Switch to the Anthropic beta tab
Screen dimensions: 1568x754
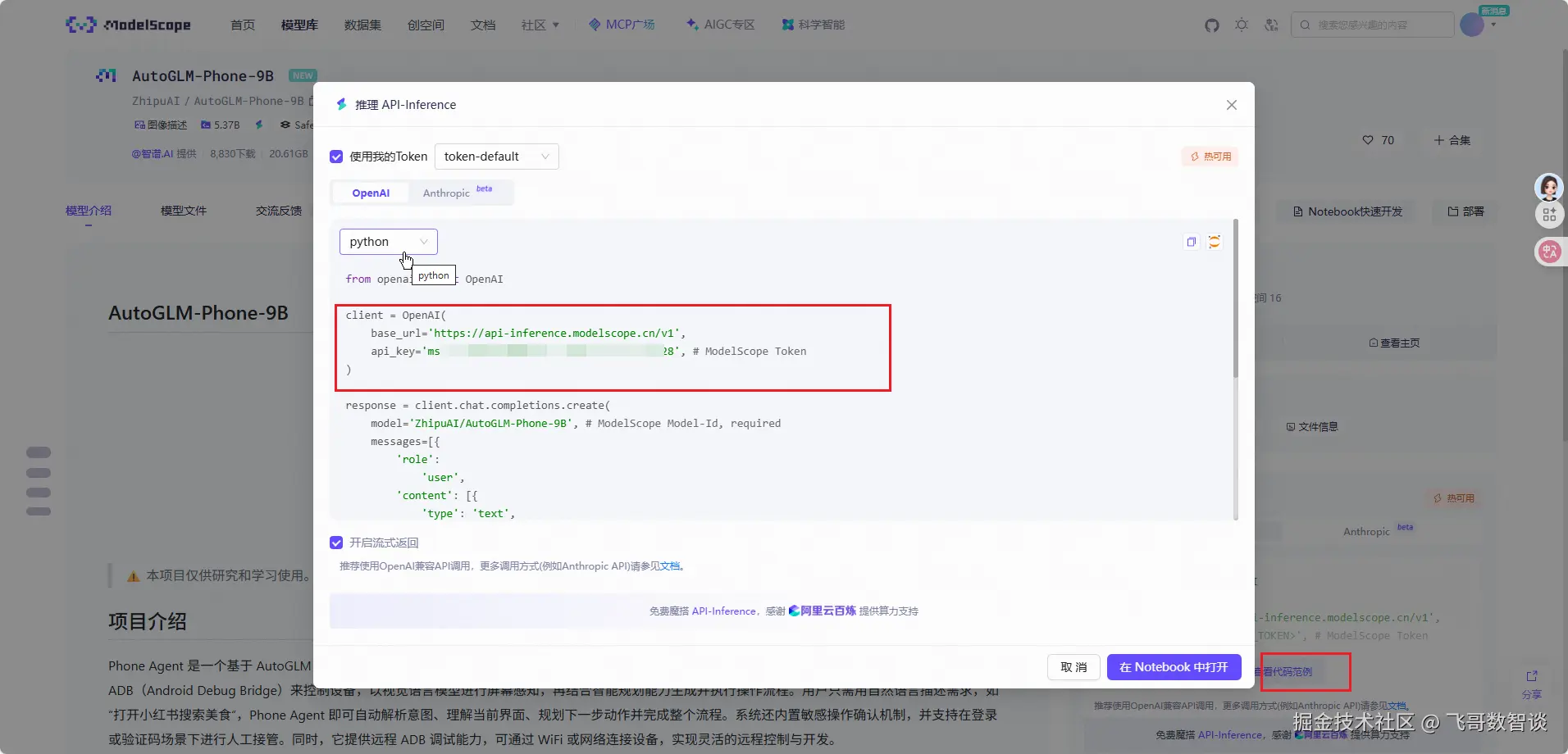[x=458, y=193]
